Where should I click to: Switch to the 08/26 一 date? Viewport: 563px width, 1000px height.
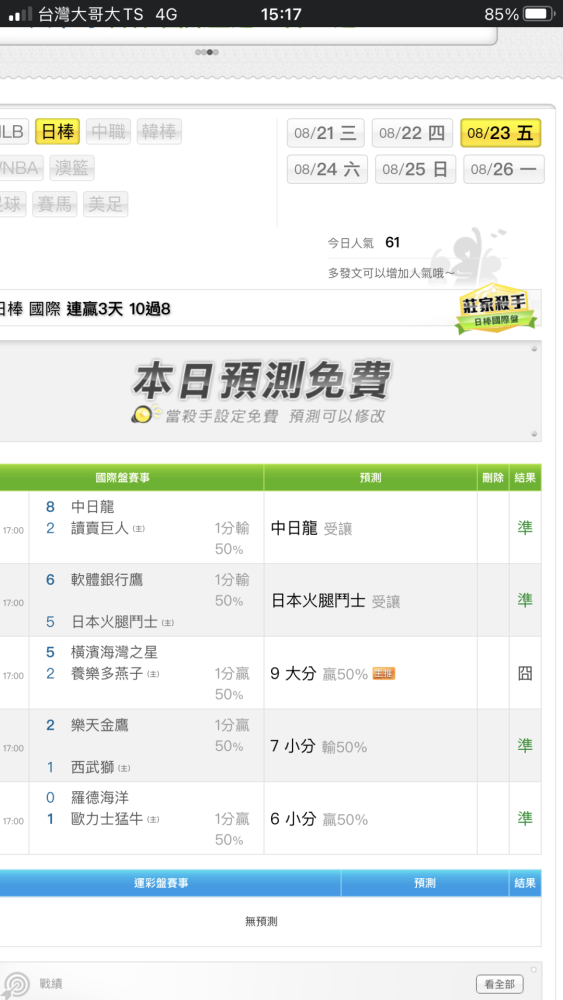504,169
